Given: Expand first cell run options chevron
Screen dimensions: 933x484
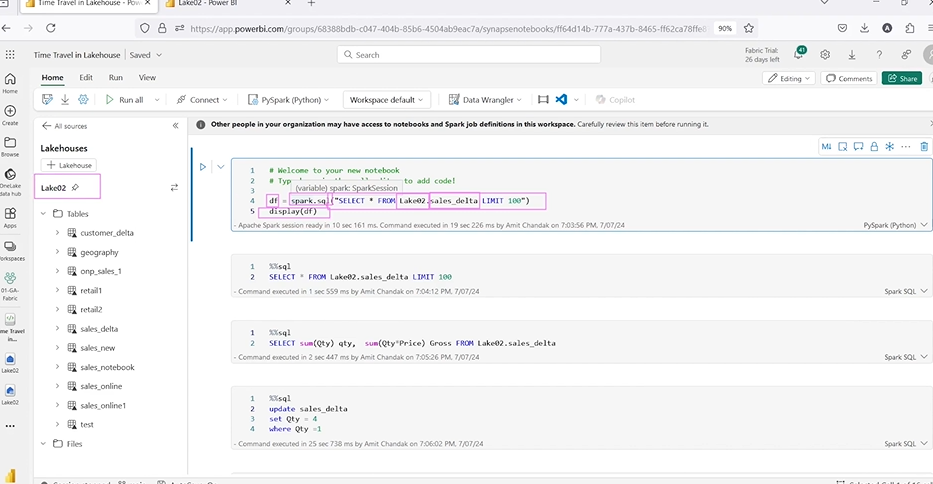Looking at the screenshot, I should pos(221,167).
